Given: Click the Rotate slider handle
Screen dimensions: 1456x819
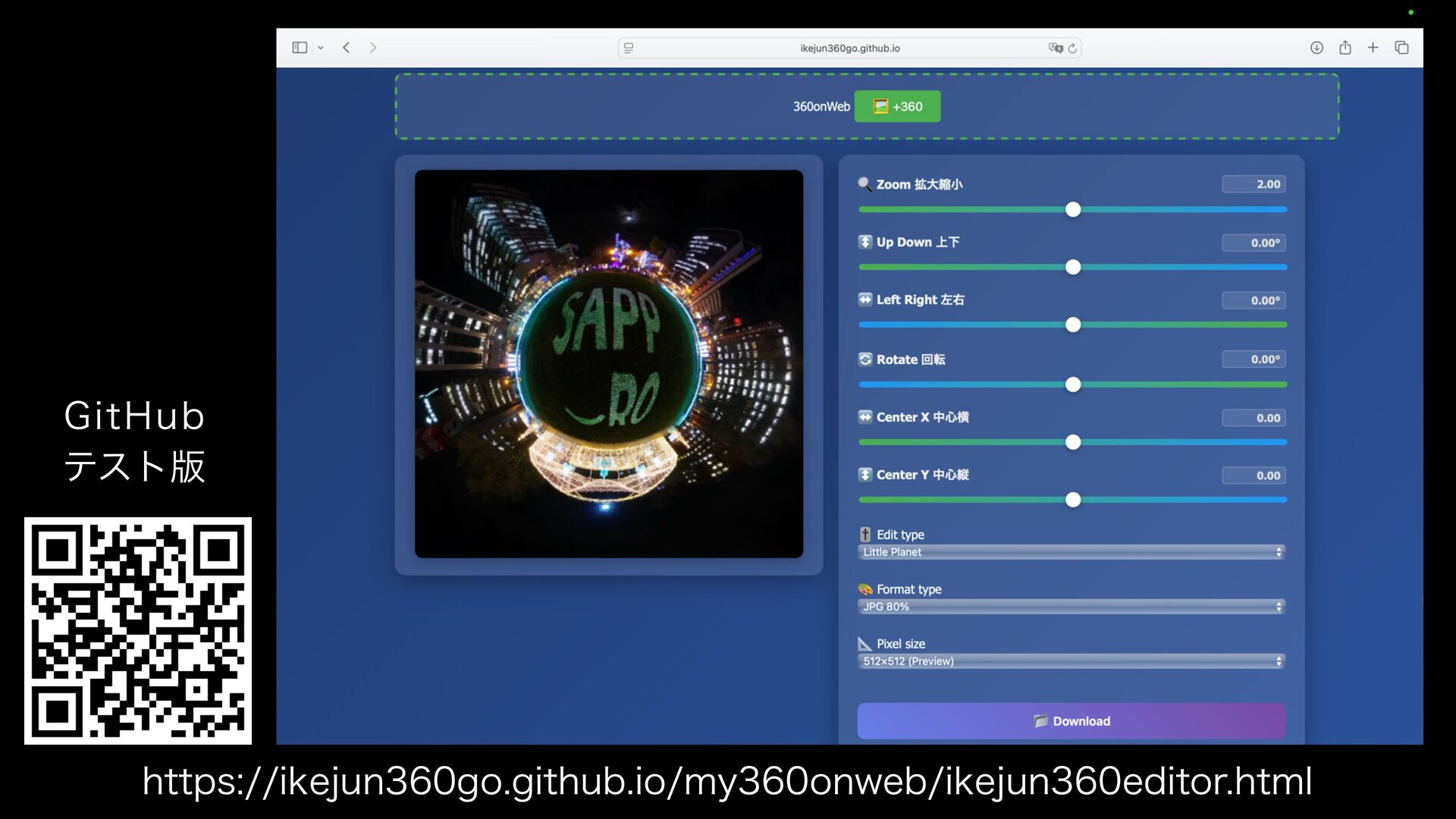Looking at the screenshot, I should (1073, 384).
